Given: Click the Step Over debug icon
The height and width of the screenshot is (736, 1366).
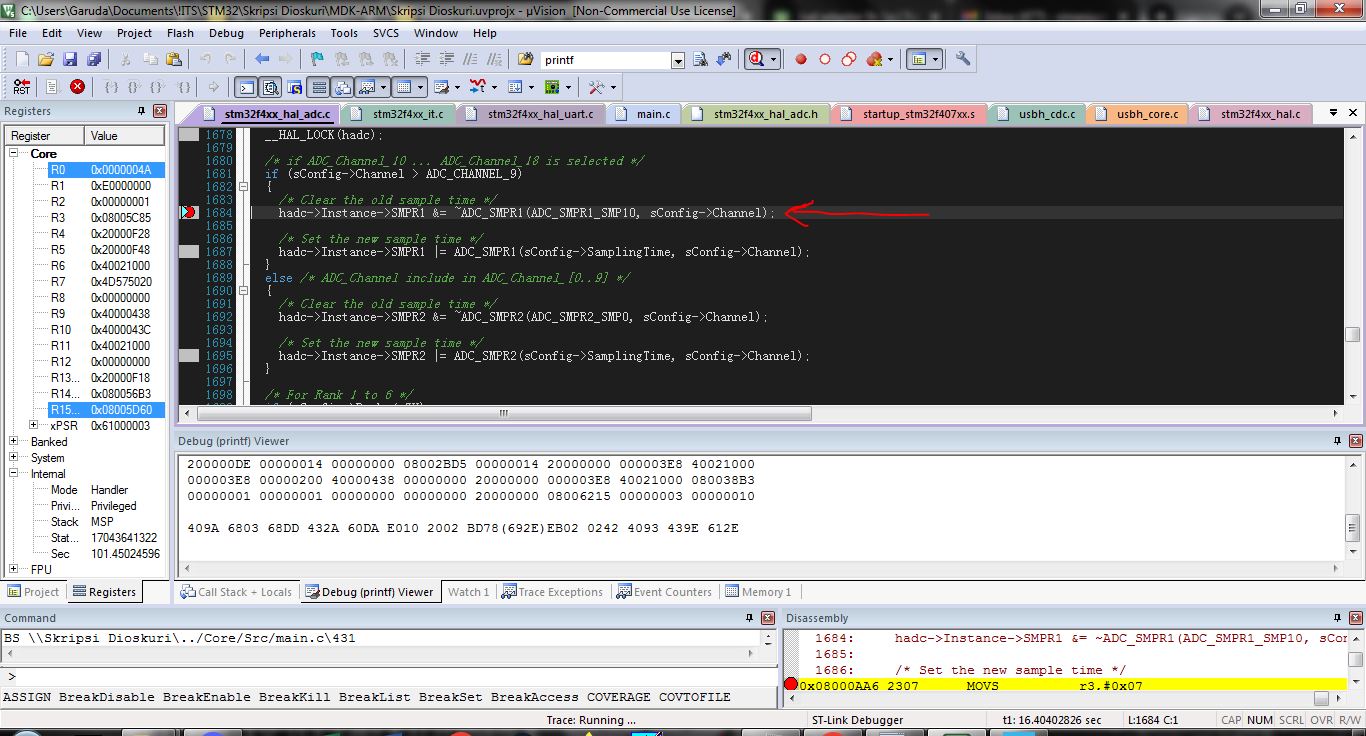Looking at the screenshot, I should coord(133,87).
